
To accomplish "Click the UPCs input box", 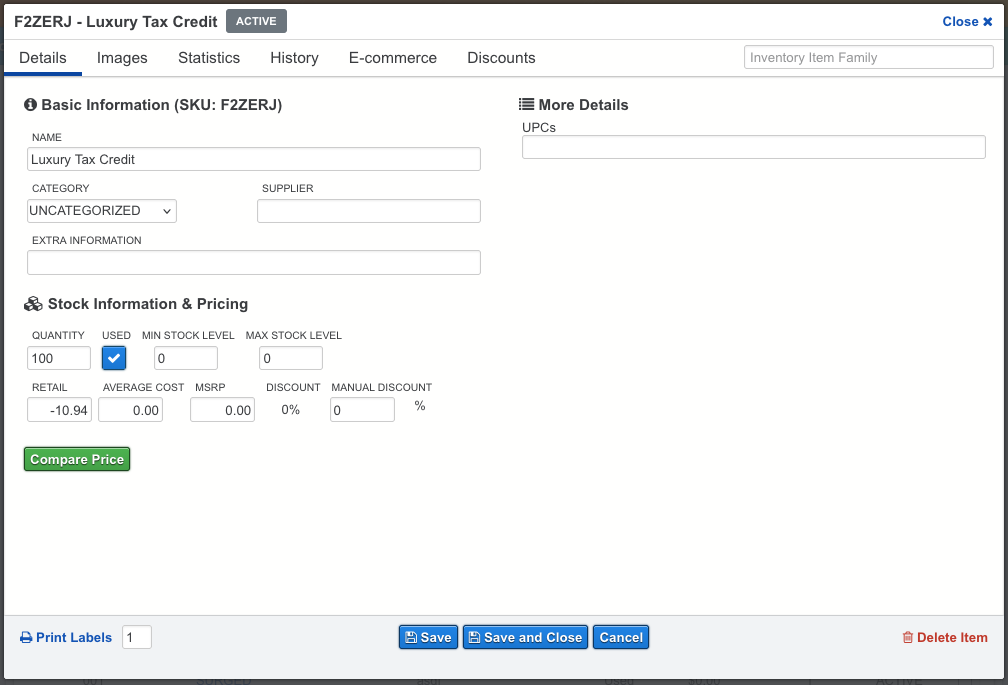I will click(753, 147).
